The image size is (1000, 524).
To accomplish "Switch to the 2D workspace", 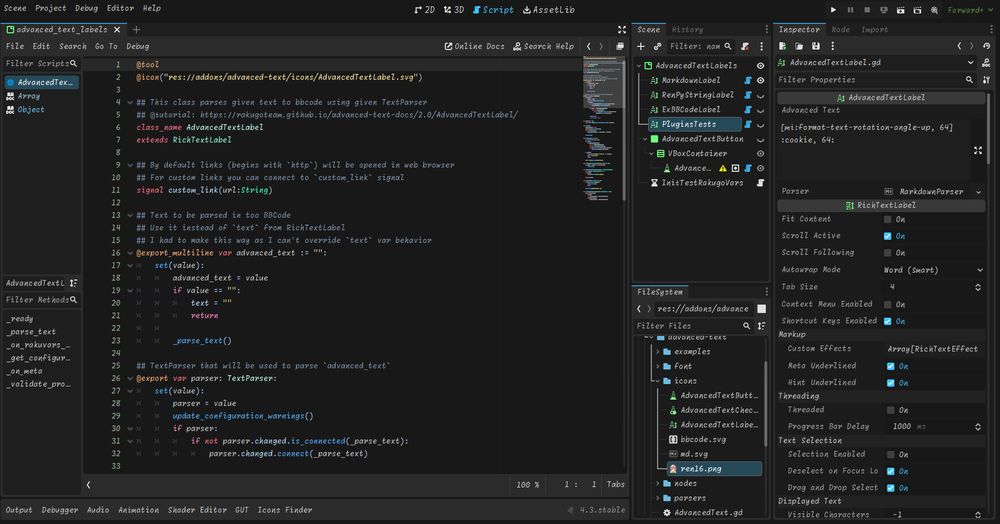I will click(425, 10).
